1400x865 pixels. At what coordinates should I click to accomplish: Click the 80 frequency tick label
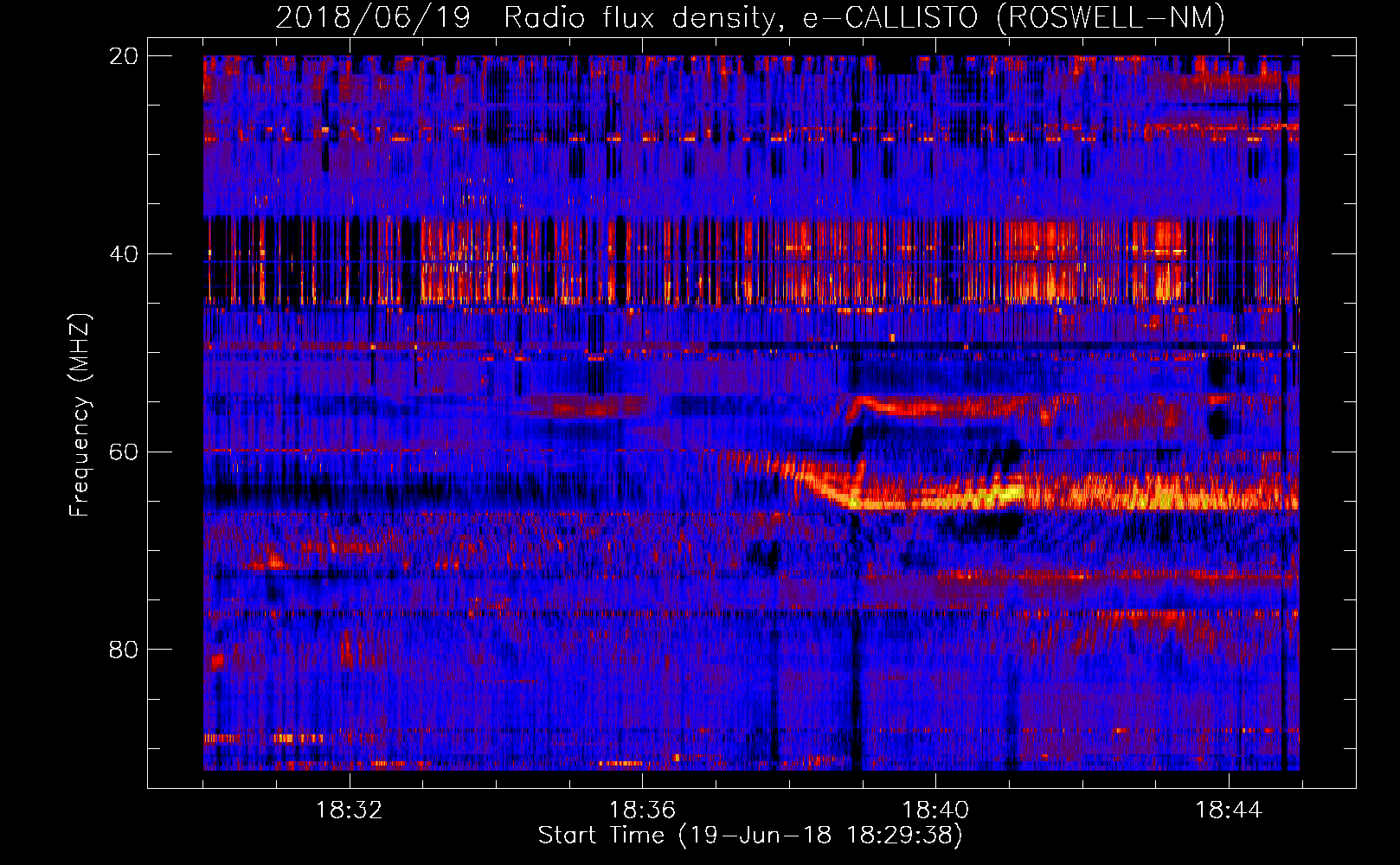(x=123, y=650)
